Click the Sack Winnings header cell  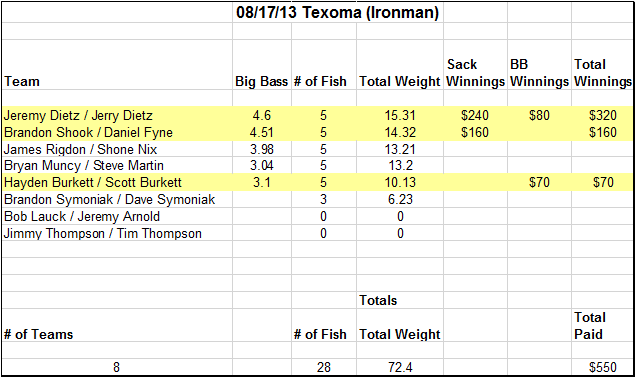pyautogui.click(x=475, y=65)
